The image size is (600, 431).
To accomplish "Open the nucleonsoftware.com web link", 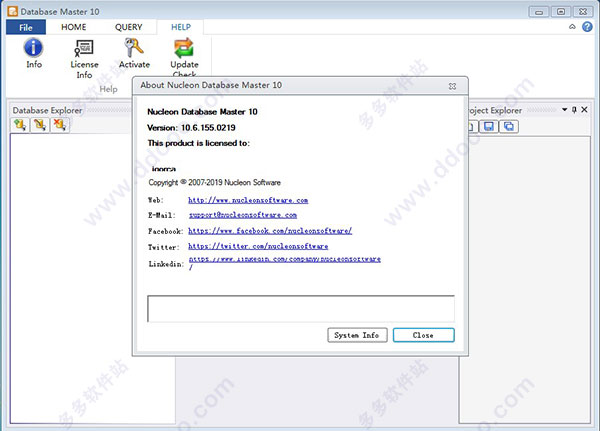I will [248, 200].
